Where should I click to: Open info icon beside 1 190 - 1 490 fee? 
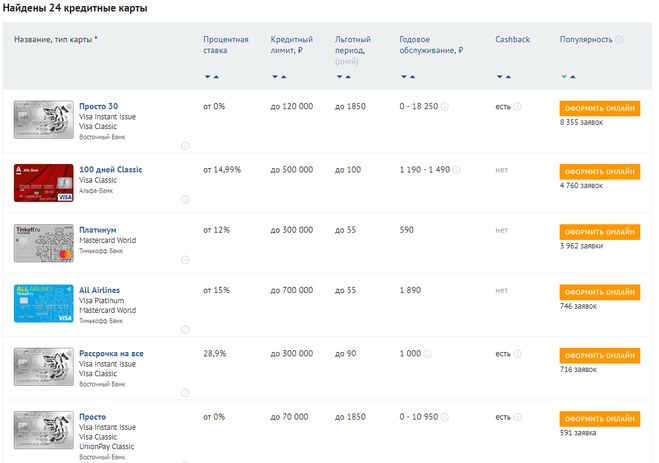456,170
